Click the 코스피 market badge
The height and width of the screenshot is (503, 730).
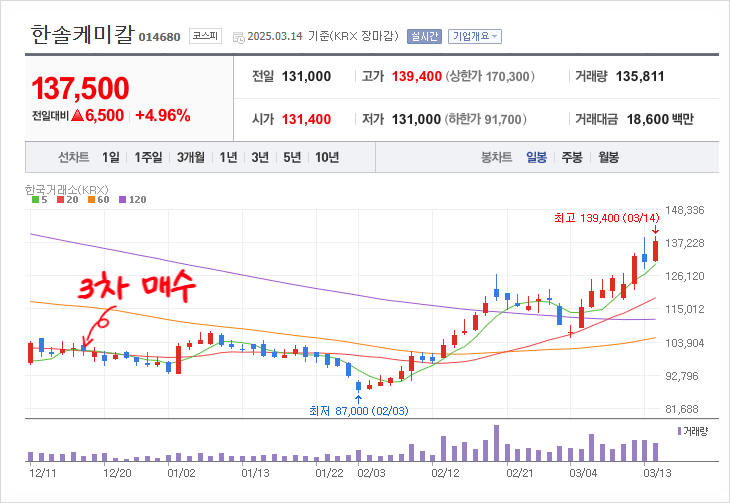[205, 36]
